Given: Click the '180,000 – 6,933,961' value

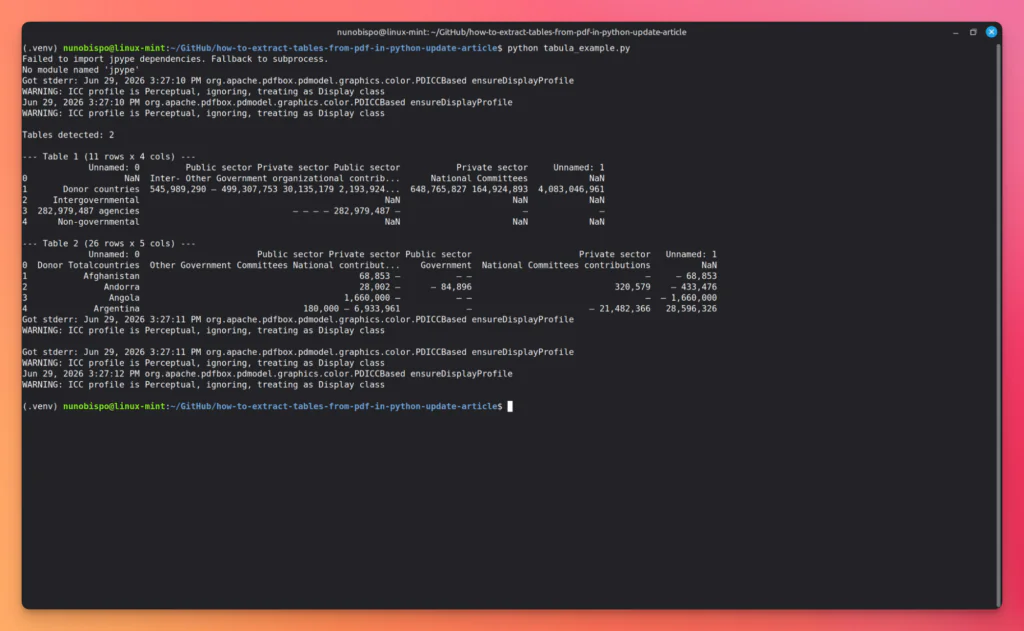Looking at the screenshot, I should 351,309.
